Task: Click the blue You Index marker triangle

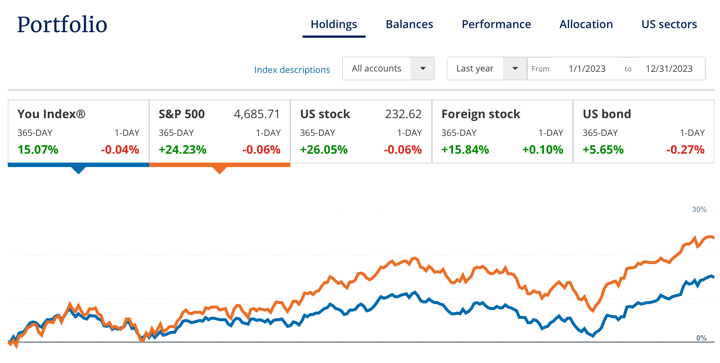Action: click(79, 170)
